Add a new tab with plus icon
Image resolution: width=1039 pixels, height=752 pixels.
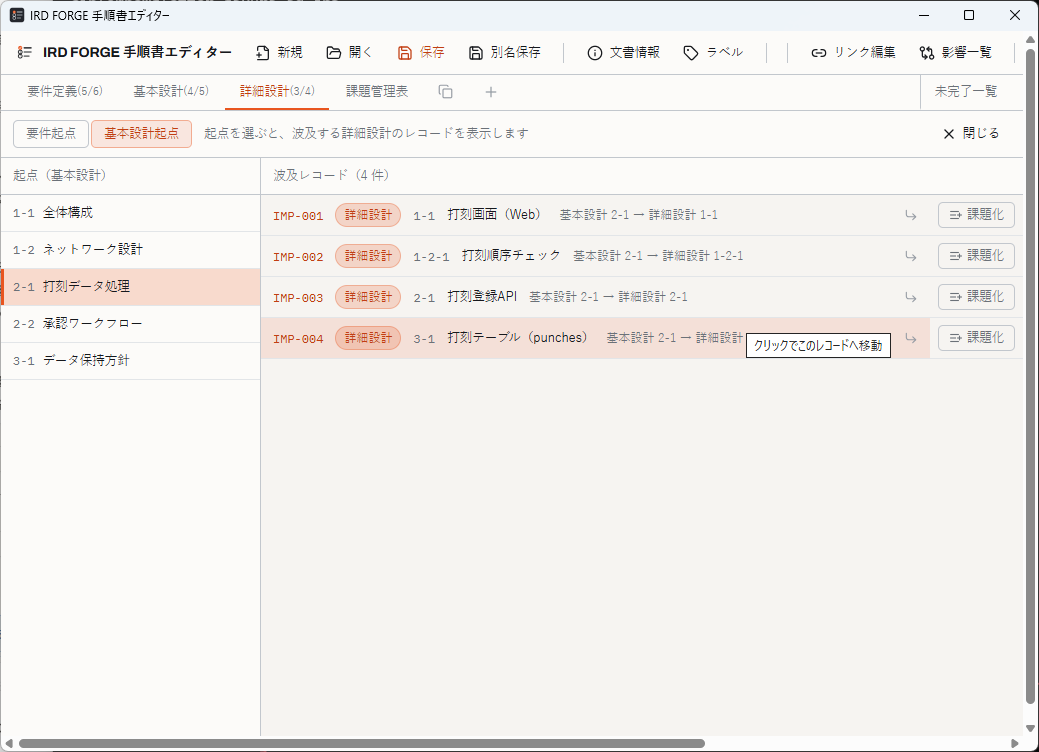tap(490, 91)
